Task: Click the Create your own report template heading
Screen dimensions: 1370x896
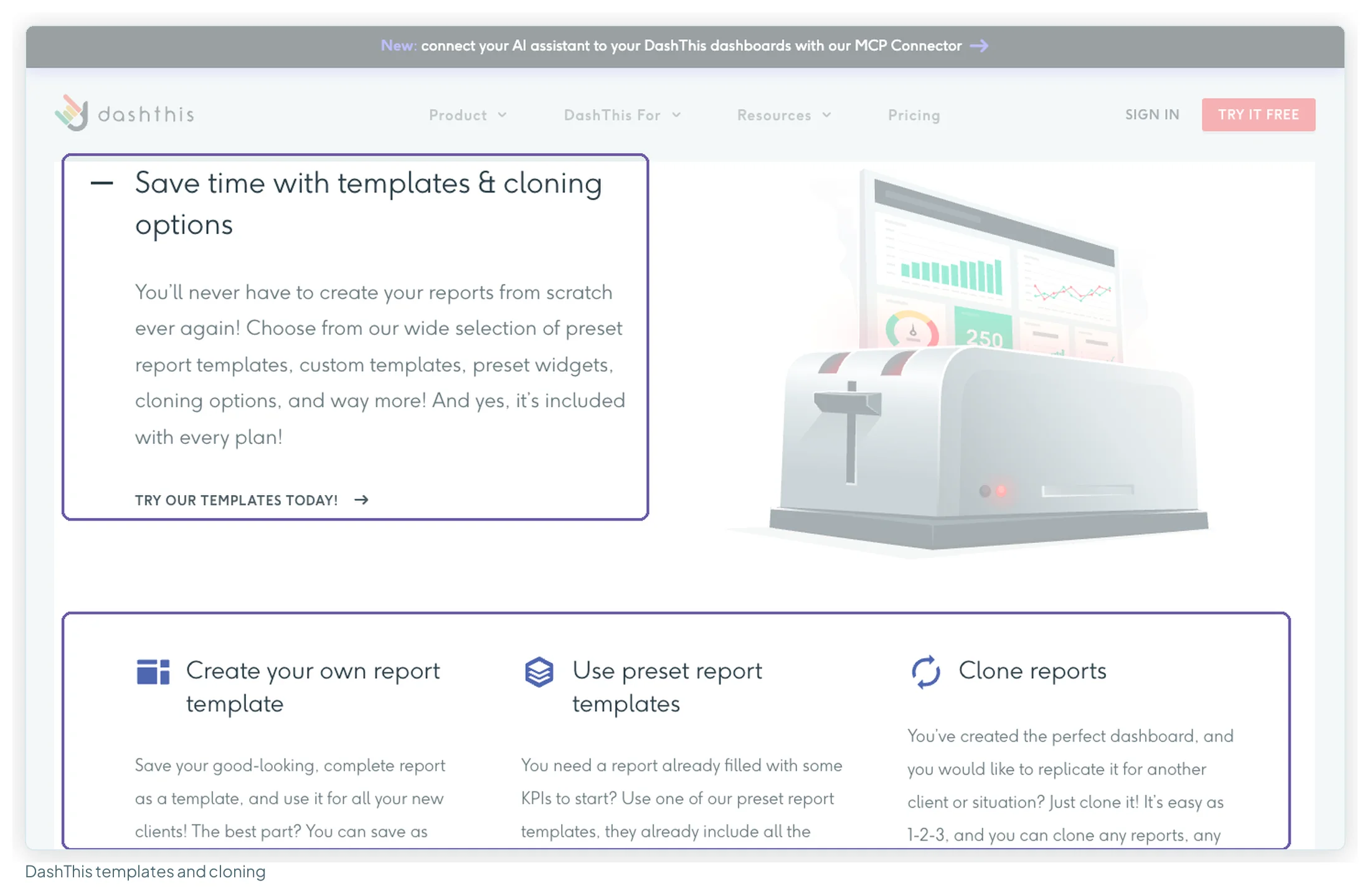Action: click(x=313, y=687)
